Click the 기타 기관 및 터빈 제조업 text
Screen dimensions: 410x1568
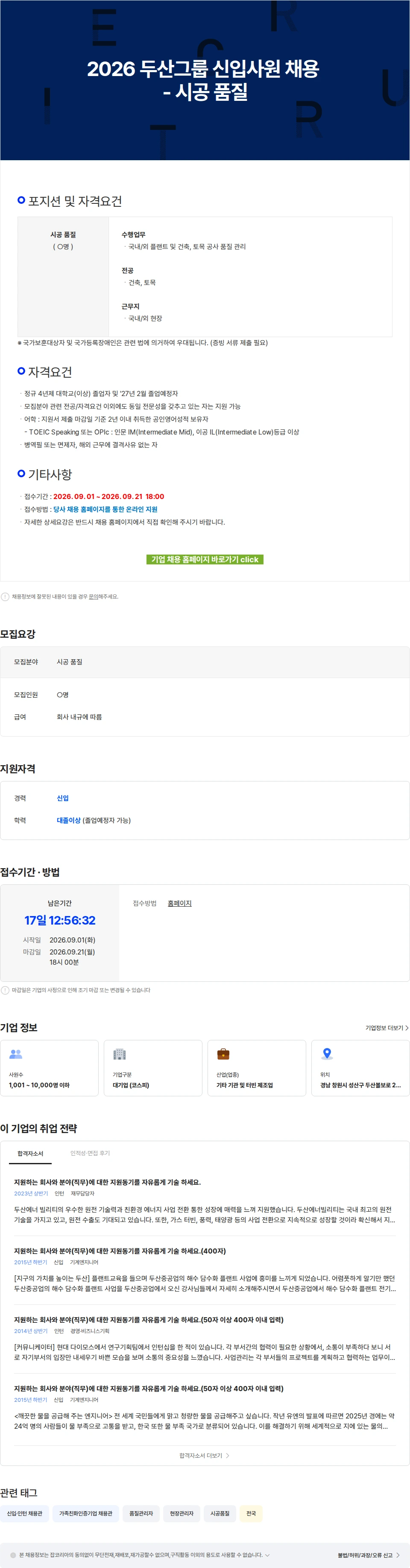point(245,1085)
